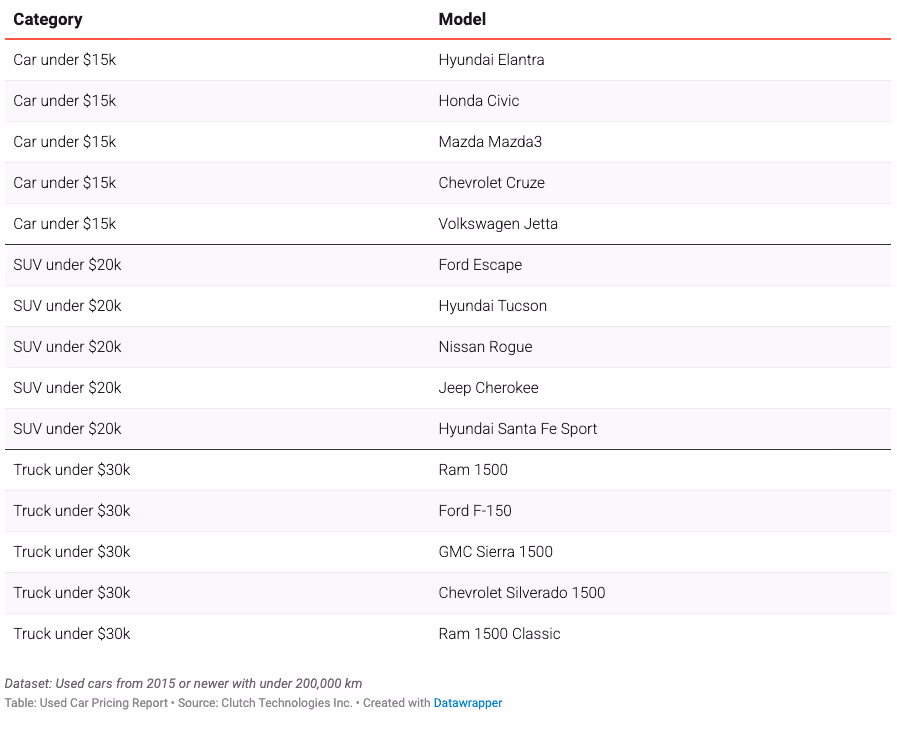Image resolution: width=897 pixels, height=735 pixels.
Task: Click Truck under $30k beside Ram 1500 Classic
Action: (x=72, y=634)
